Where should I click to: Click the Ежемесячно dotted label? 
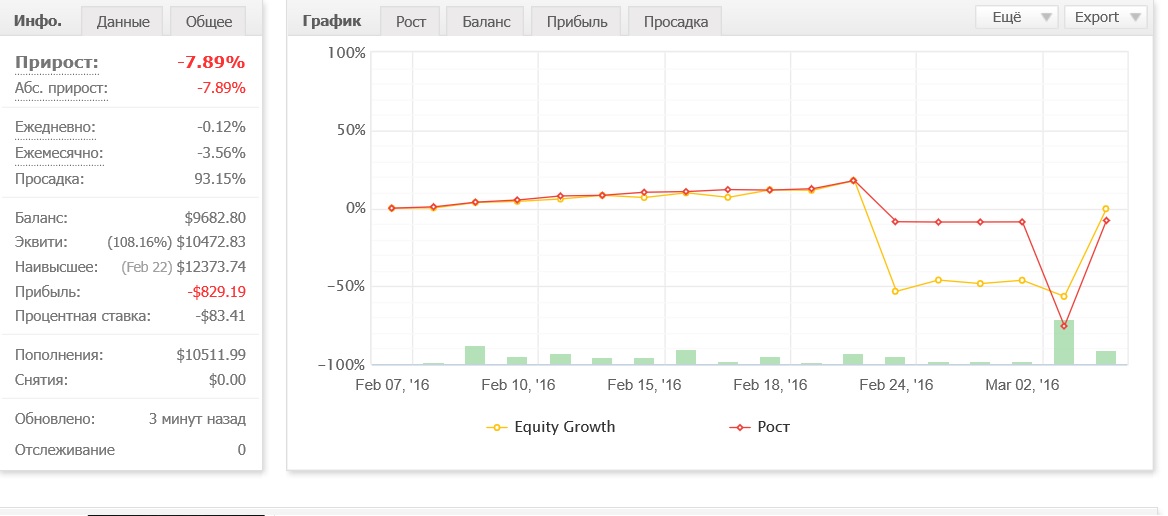pyautogui.click(x=59, y=153)
